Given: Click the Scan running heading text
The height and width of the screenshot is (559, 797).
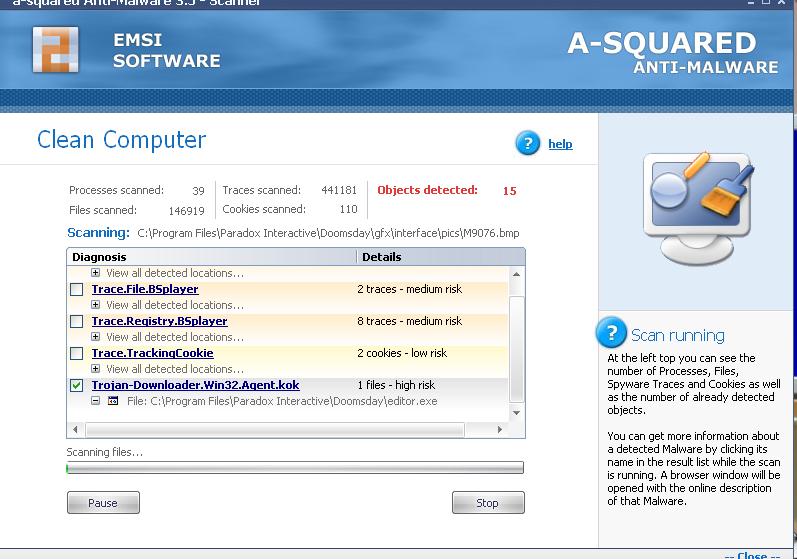Looking at the screenshot, I should point(678,335).
